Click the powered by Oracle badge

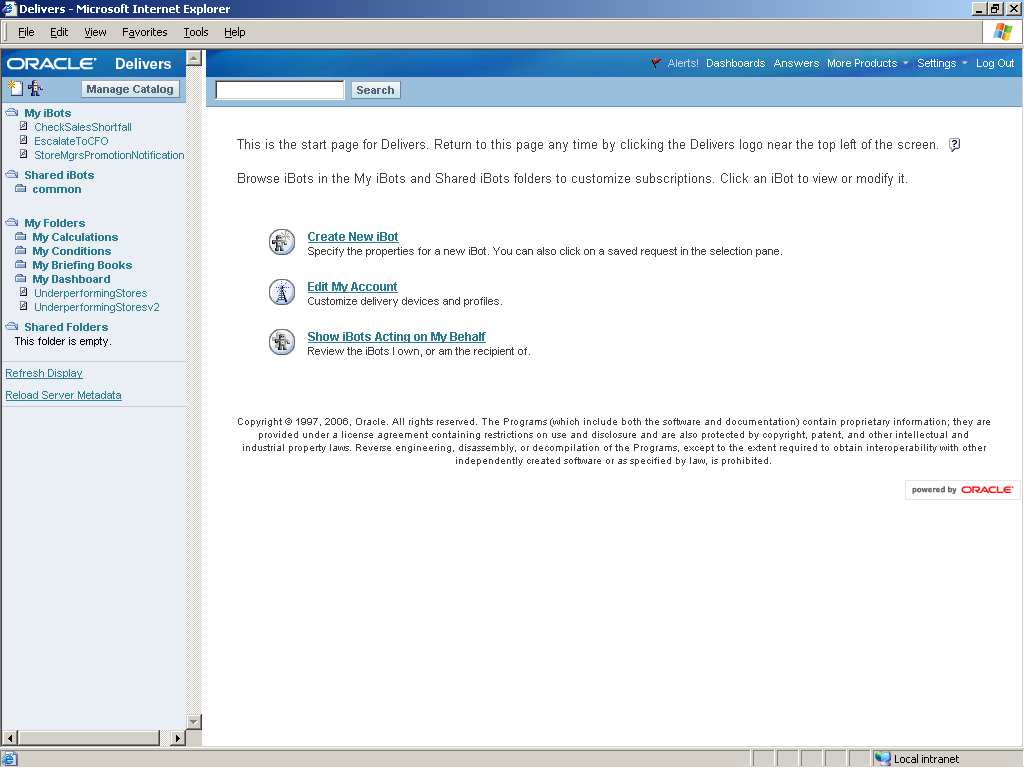[x=962, y=490]
